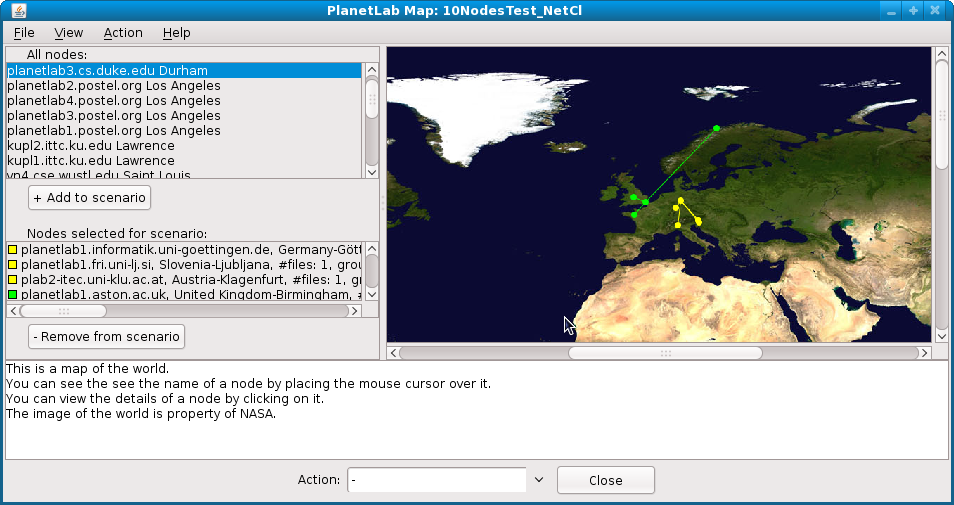The image size is (954, 505).
Task: Click map vertical scrollbar down arrow
Action: pyautogui.click(x=942, y=337)
